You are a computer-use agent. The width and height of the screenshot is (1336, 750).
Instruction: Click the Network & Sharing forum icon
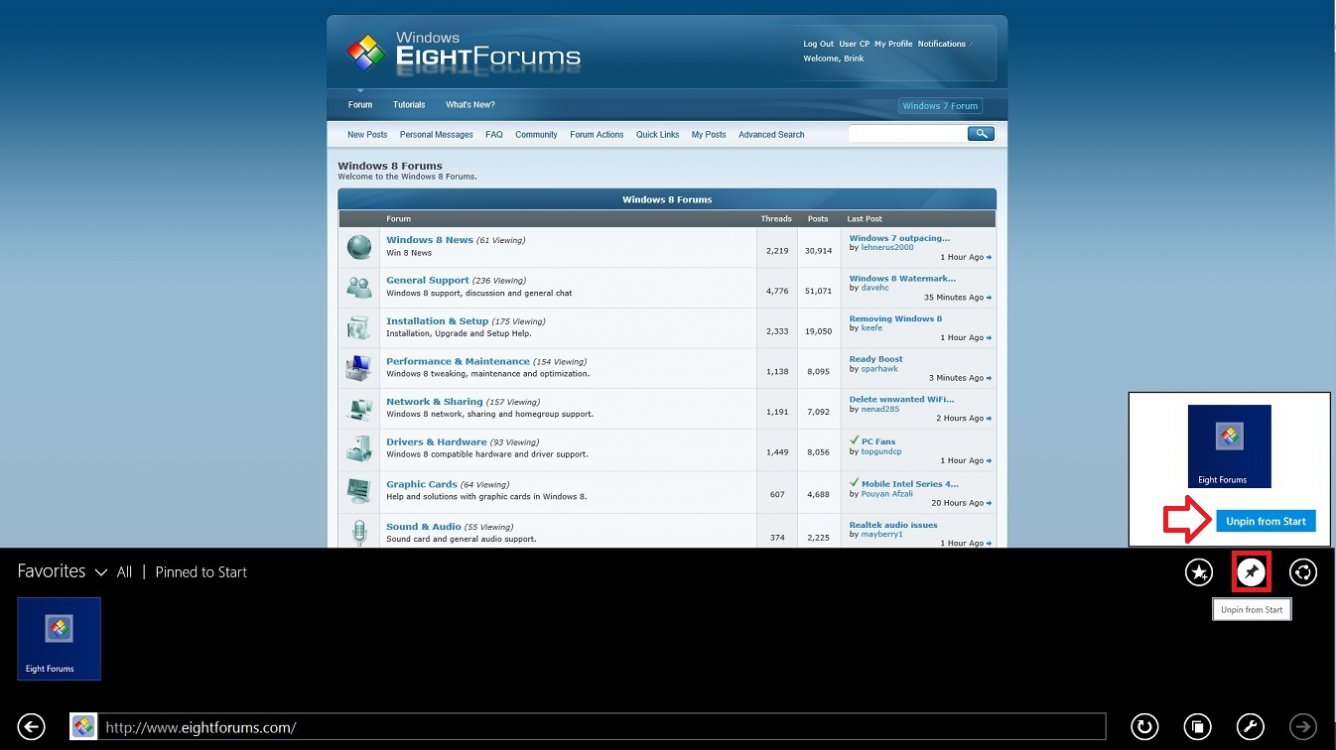point(359,408)
